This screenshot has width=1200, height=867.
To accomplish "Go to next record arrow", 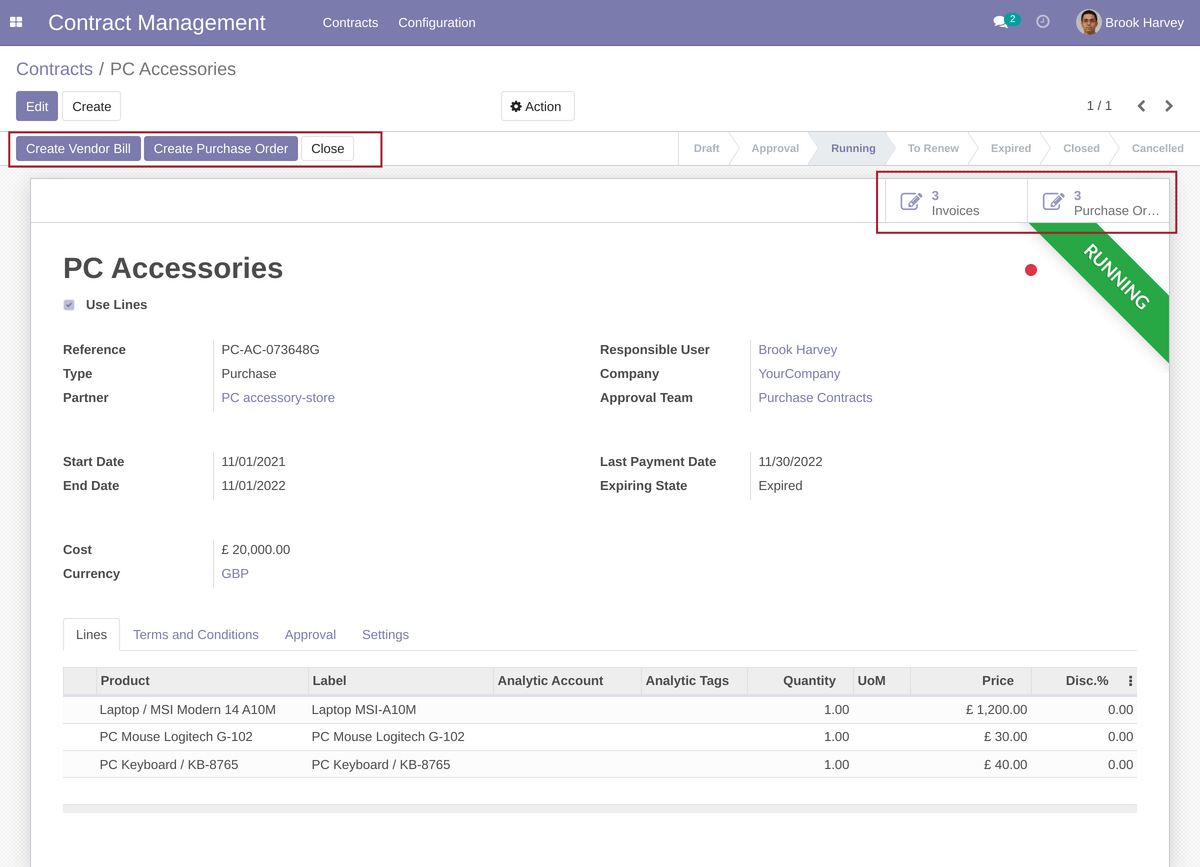I will tap(1169, 106).
